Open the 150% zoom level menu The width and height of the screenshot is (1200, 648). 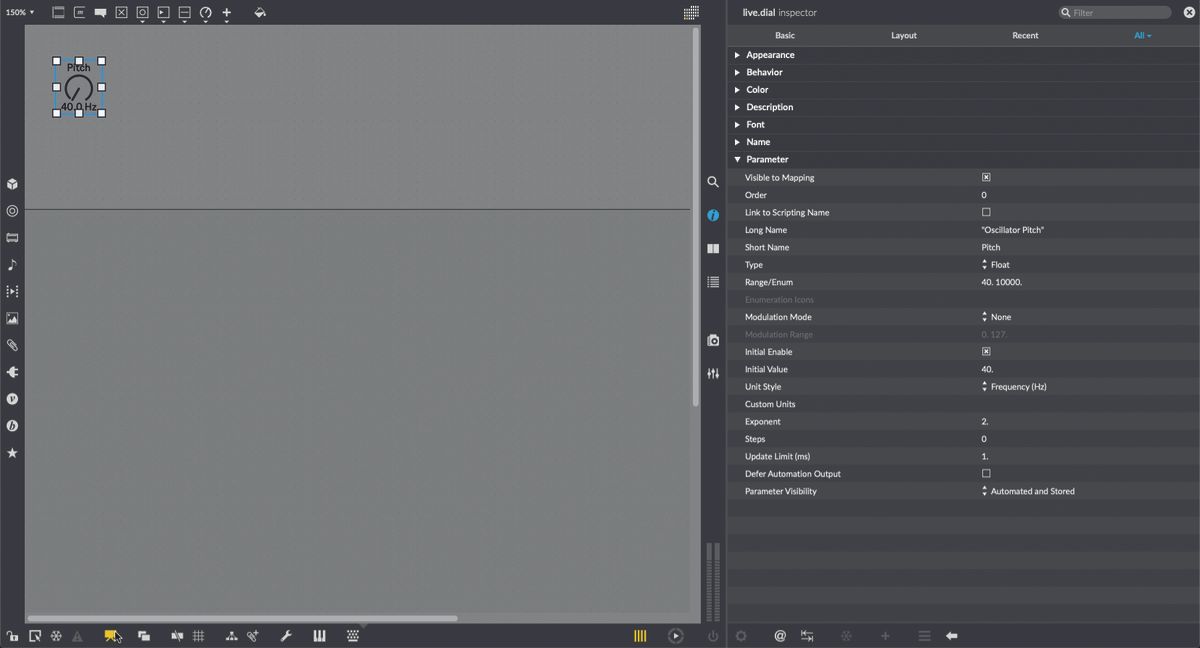coord(20,13)
